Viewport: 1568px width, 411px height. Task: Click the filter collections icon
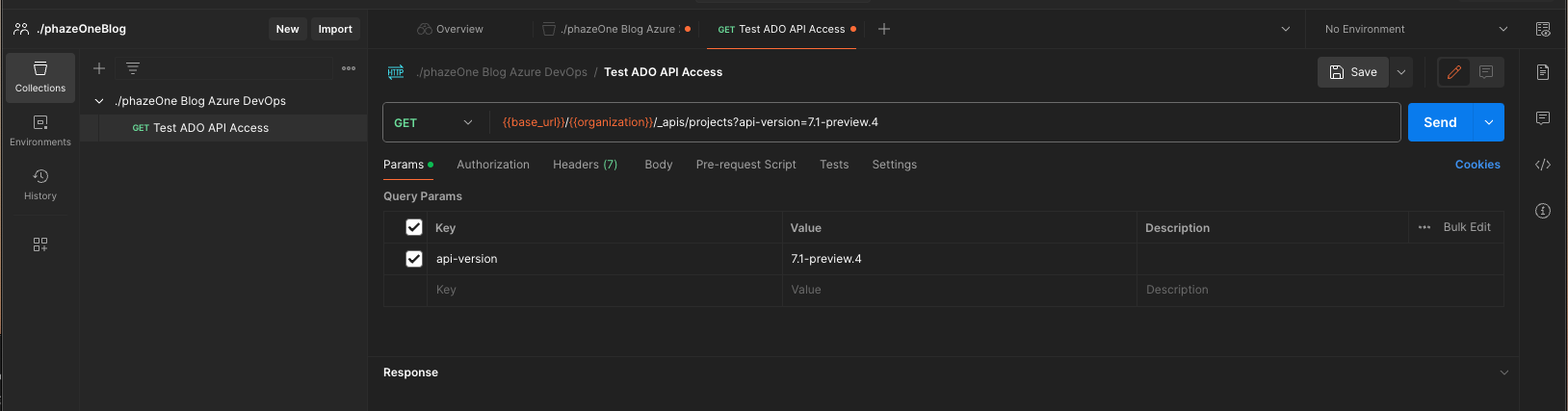[133, 68]
